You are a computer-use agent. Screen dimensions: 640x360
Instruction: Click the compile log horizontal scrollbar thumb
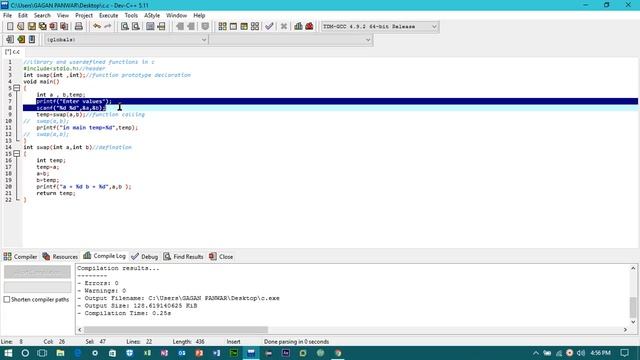coord(176,330)
